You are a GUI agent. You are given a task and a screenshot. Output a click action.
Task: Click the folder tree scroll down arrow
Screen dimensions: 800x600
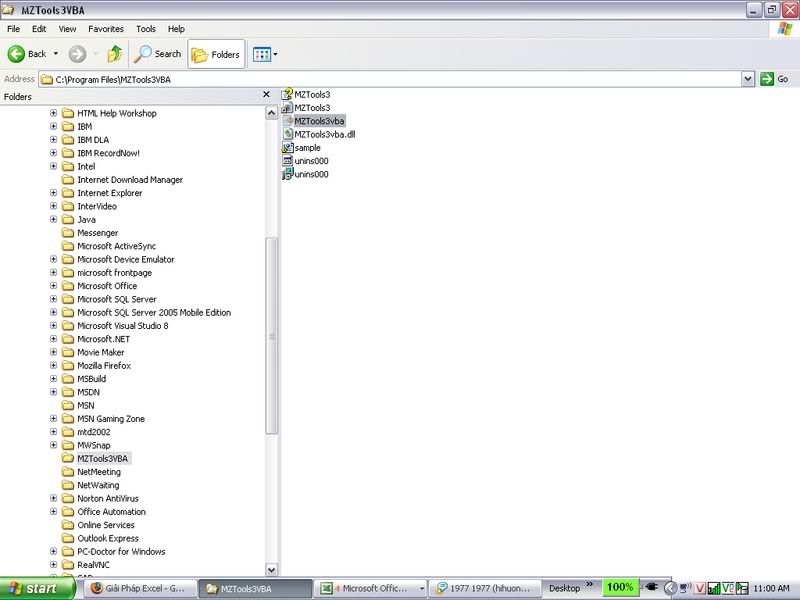pos(272,569)
